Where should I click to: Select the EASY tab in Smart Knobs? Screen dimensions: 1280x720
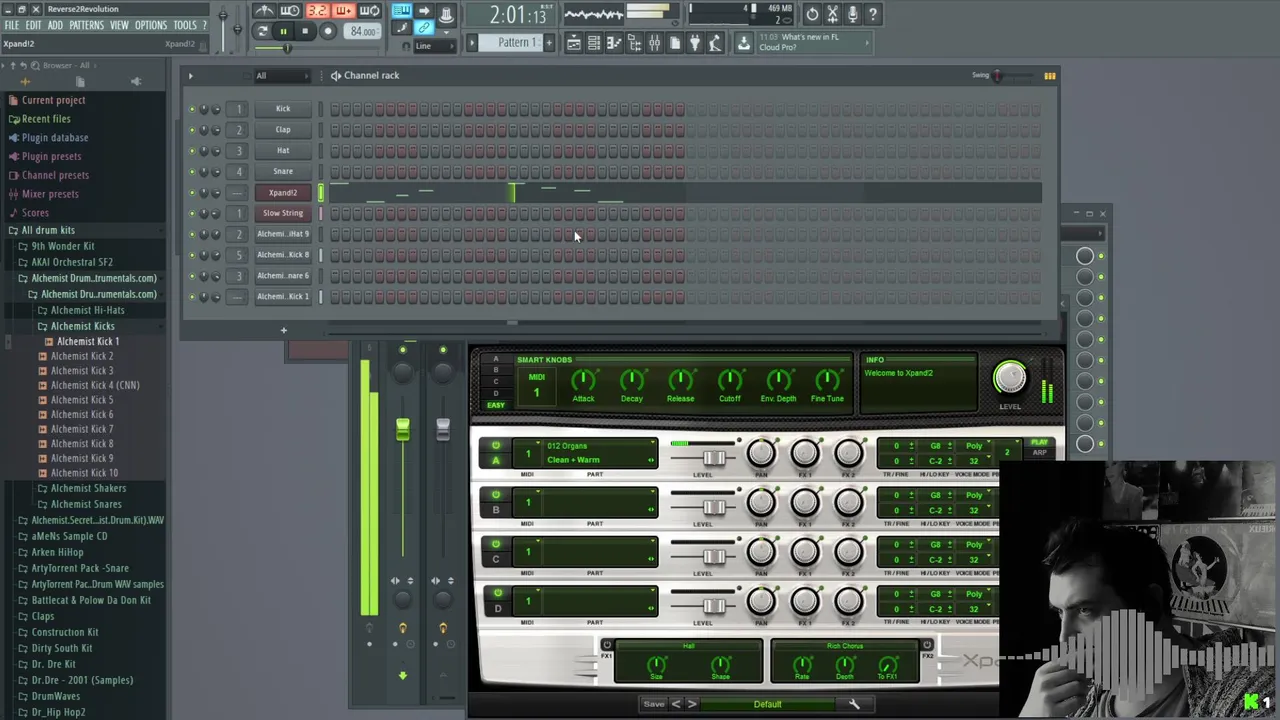496,405
